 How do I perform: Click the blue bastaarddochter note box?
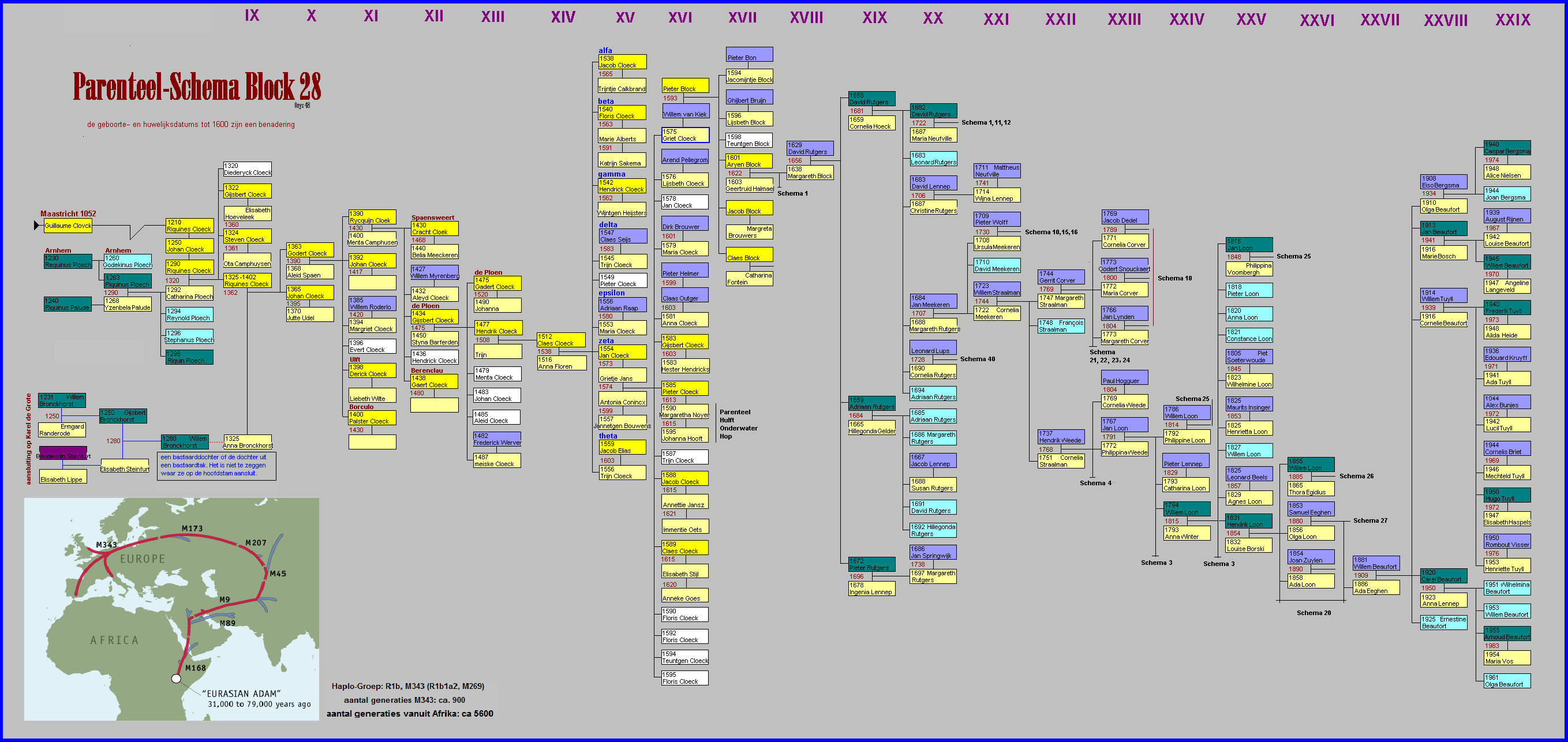coord(216,465)
